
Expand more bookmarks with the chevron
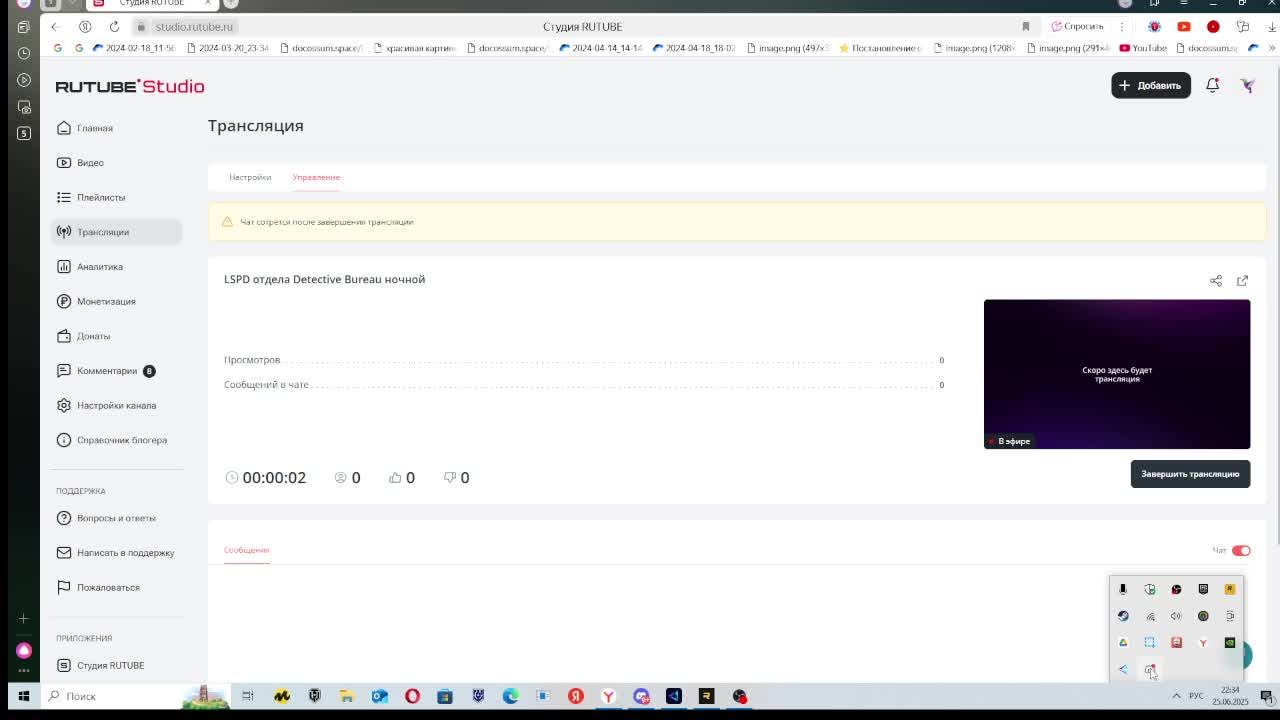pos(1271,48)
